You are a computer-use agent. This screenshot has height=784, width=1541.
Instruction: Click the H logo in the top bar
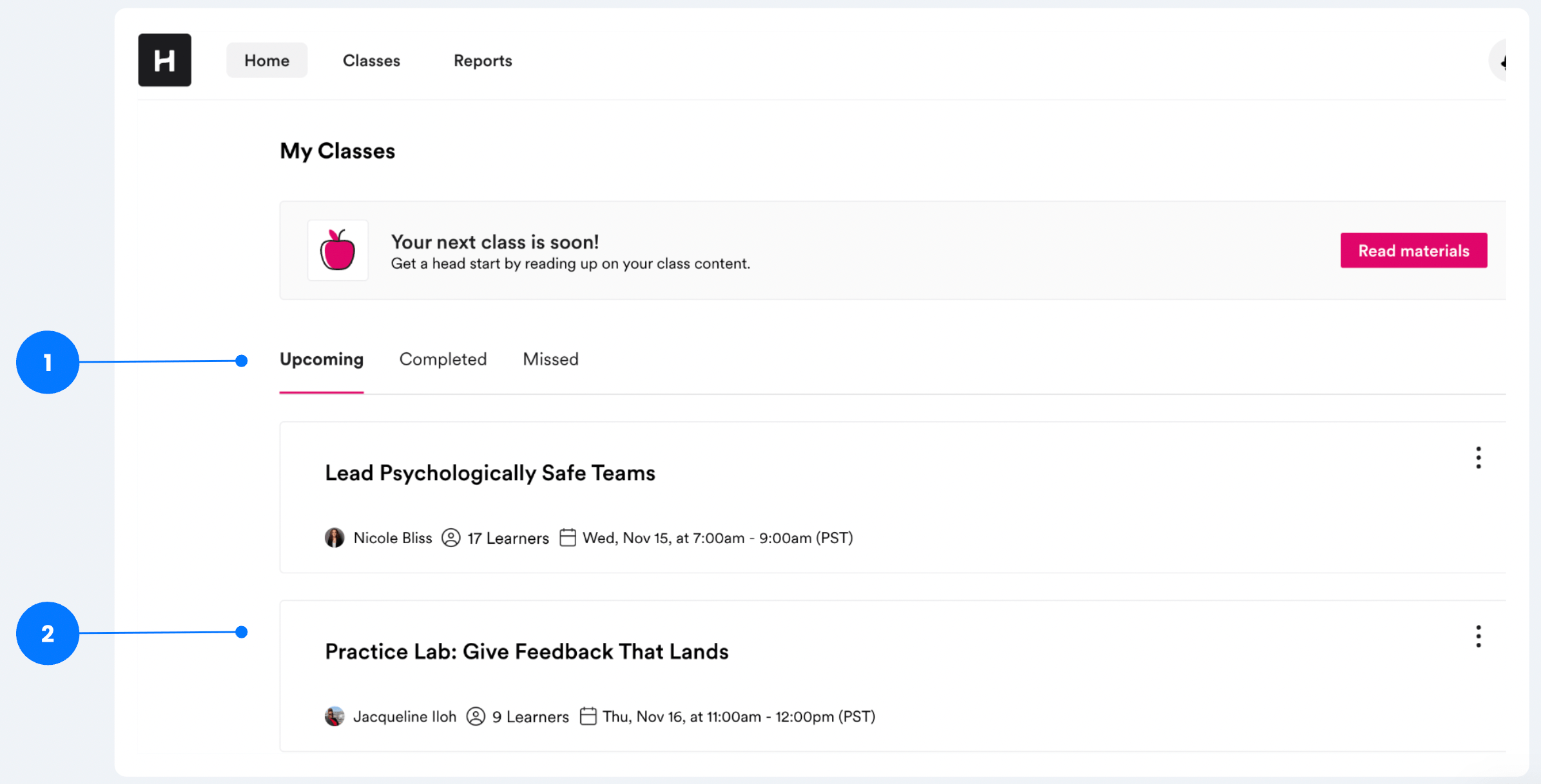click(x=164, y=60)
